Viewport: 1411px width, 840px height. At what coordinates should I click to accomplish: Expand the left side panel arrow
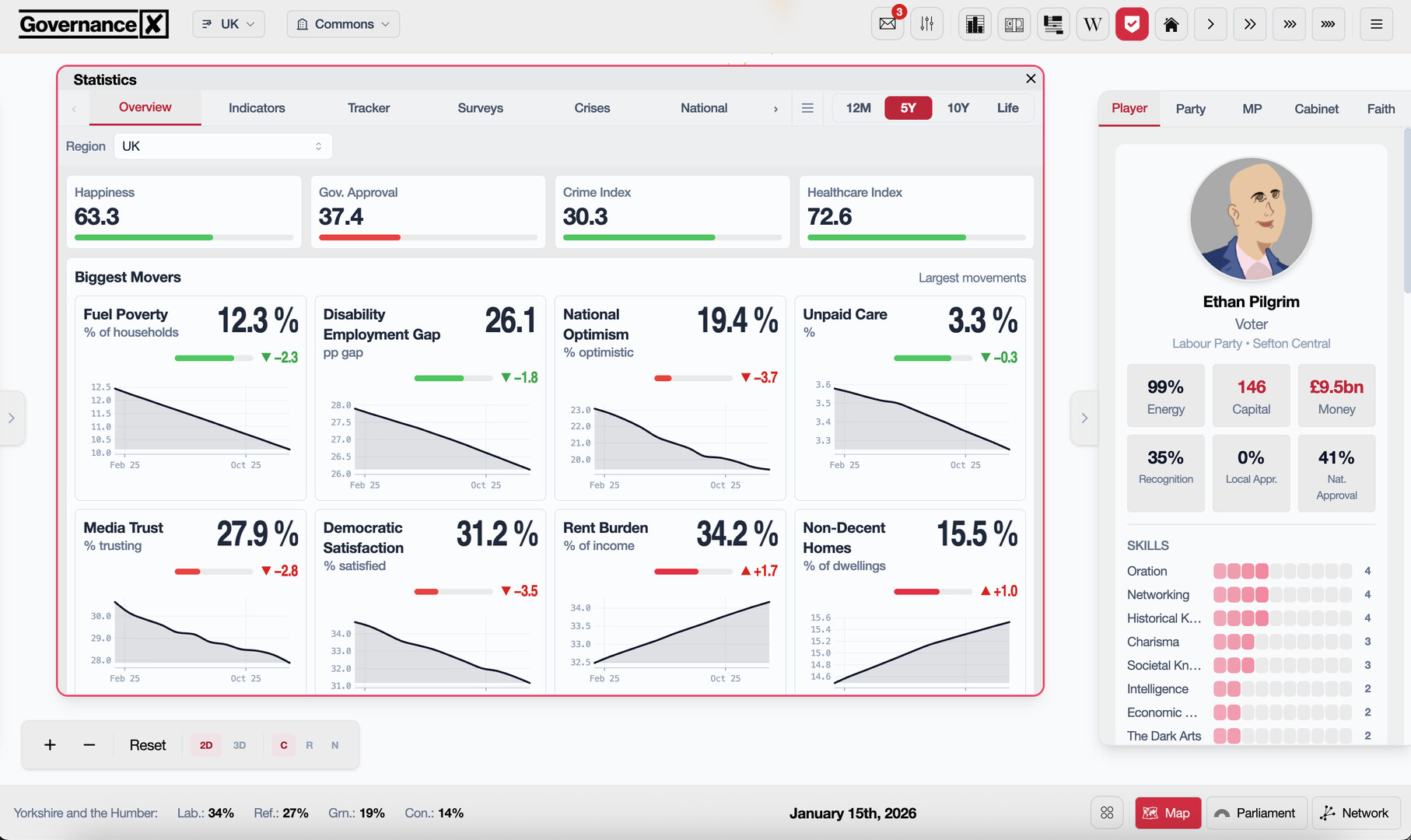[x=12, y=418]
